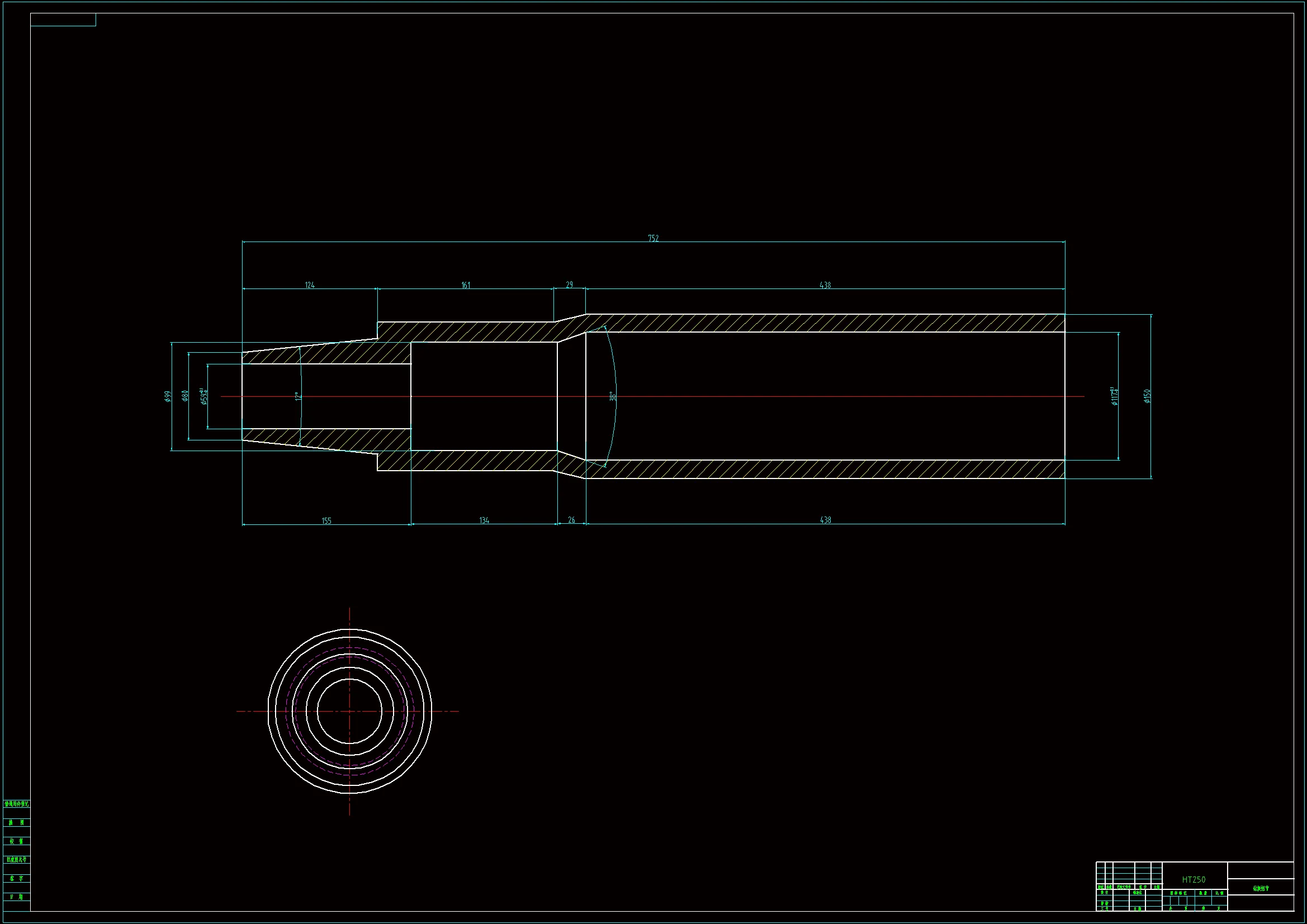Select the Ø99 diameter dimension
Image resolution: width=1307 pixels, height=924 pixels.
[167, 396]
